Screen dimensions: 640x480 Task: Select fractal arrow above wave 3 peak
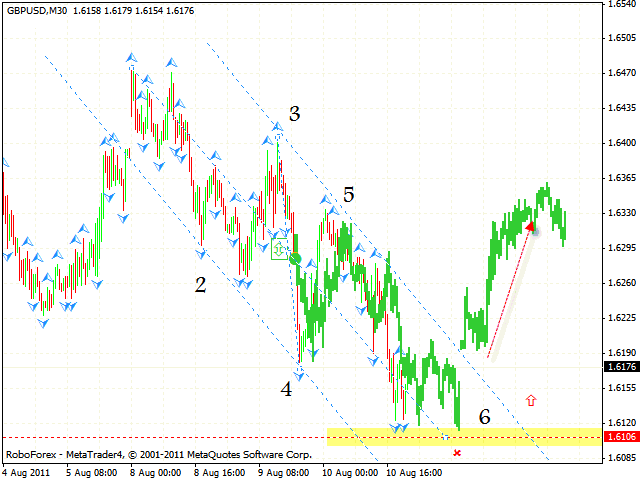[278, 126]
